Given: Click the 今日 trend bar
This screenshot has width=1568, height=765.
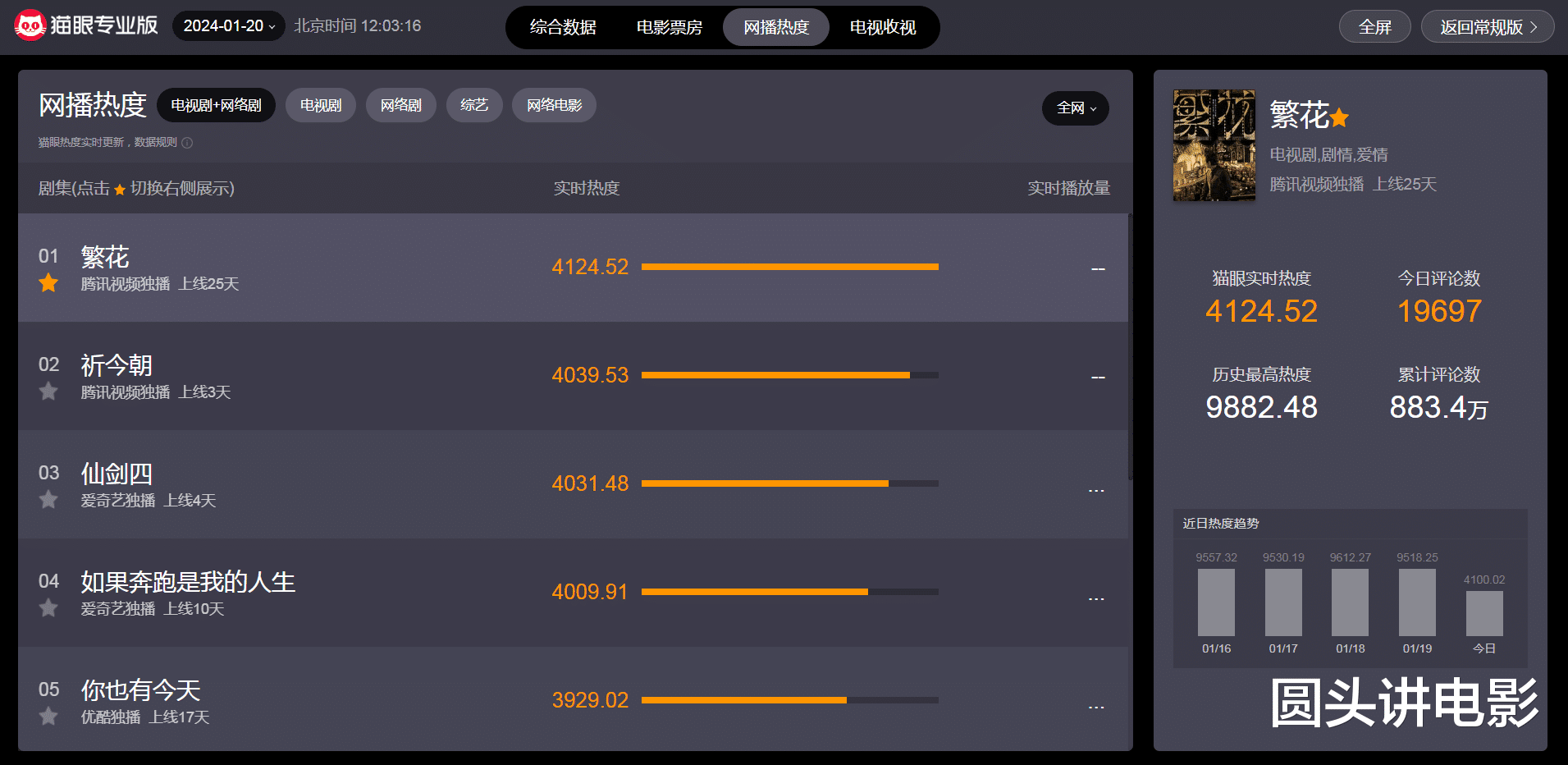Looking at the screenshot, I should pyautogui.click(x=1484, y=613).
